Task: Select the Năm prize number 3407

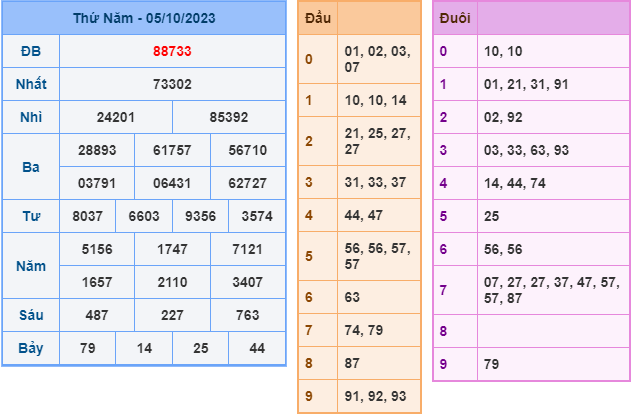Action: point(248,282)
